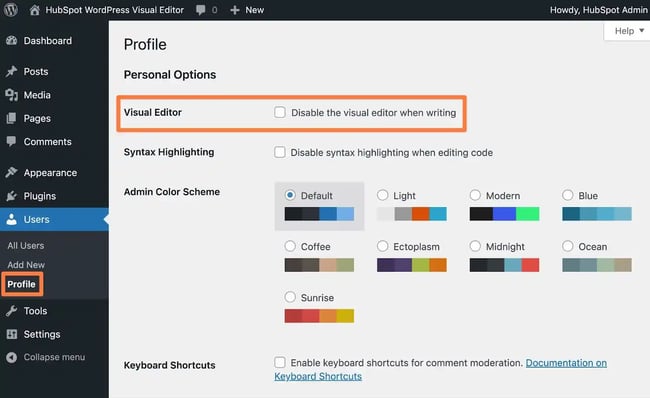Click the Appearance paintbrush icon
This screenshot has width=650, height=398.
click(12, 172)
